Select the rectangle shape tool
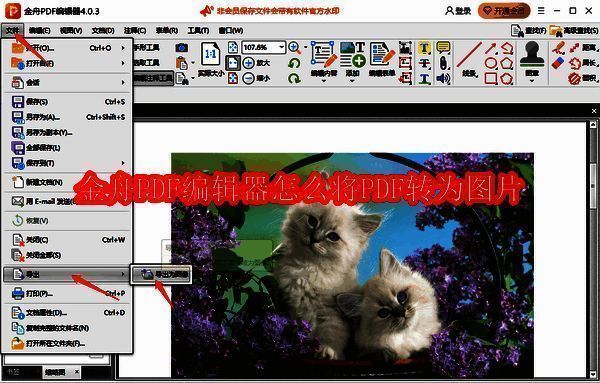This screenshot has width=600, height=383. point(491,78)
